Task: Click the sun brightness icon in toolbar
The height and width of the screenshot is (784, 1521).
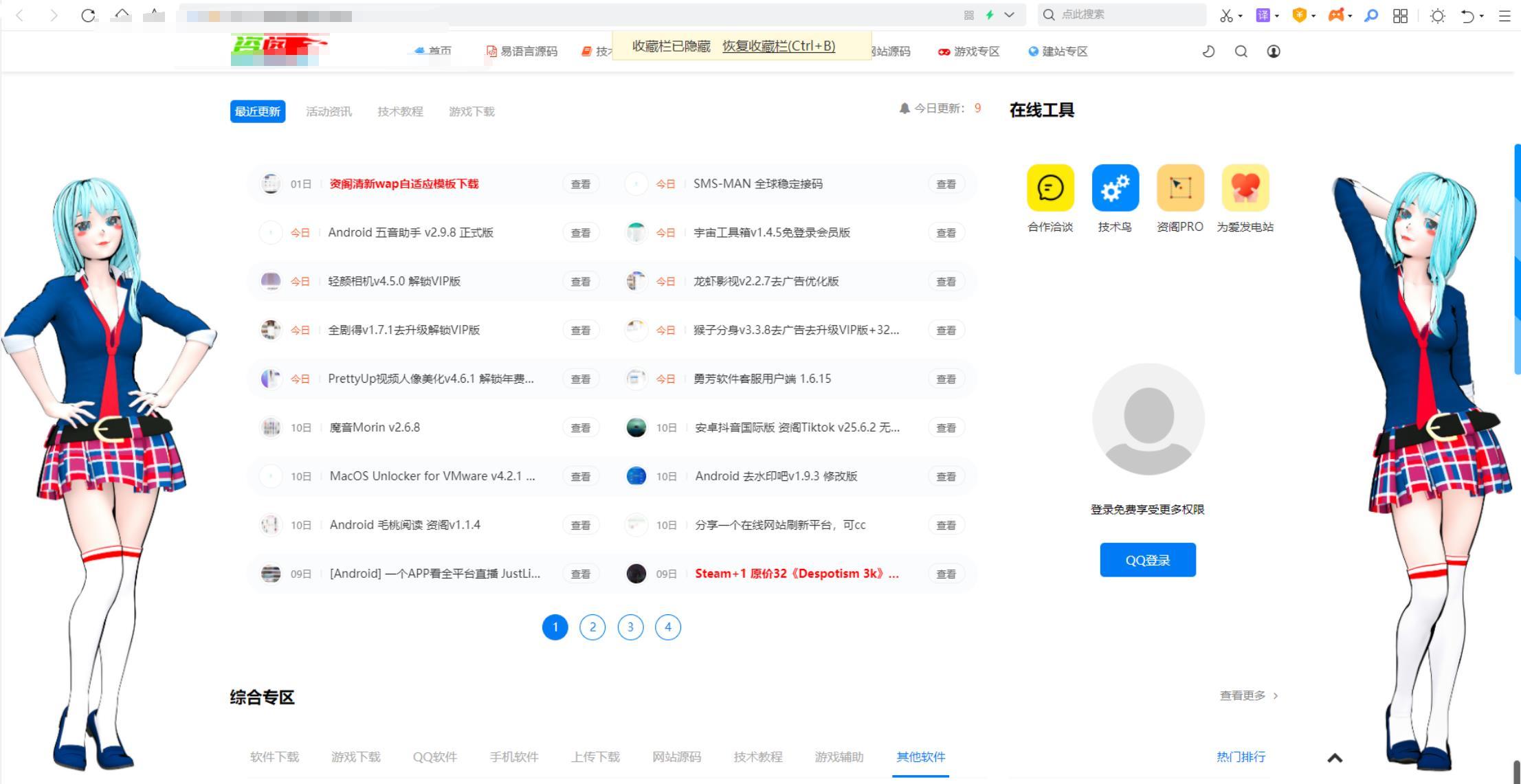Action: 1437,16
